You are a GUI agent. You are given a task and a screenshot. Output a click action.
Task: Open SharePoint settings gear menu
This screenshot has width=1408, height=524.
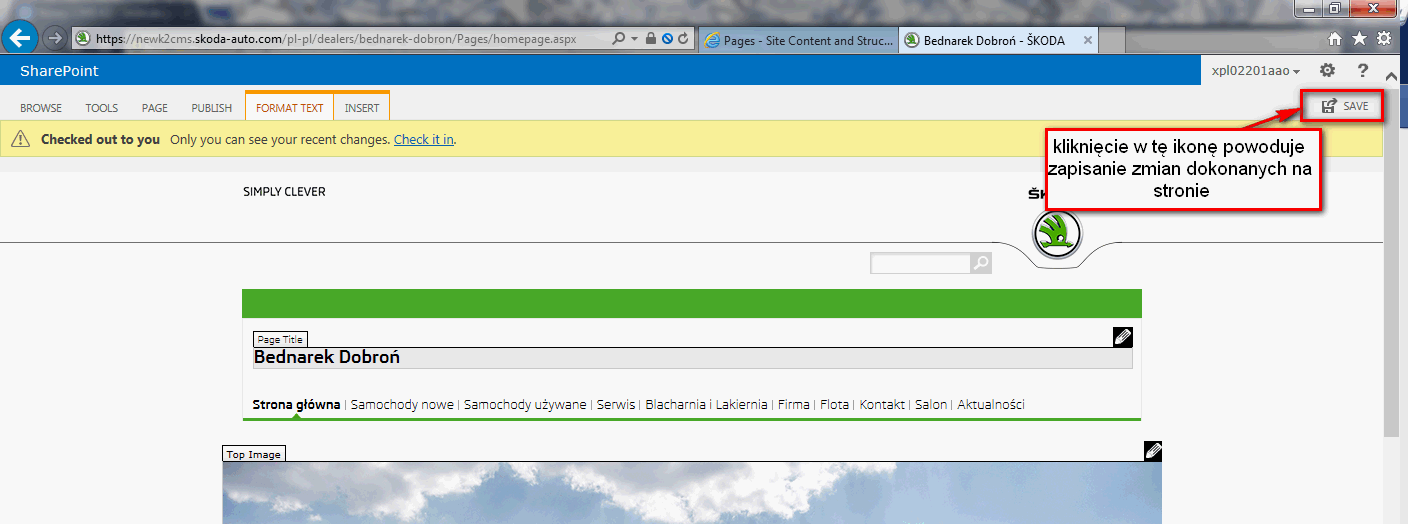[x=1327, y=70]
